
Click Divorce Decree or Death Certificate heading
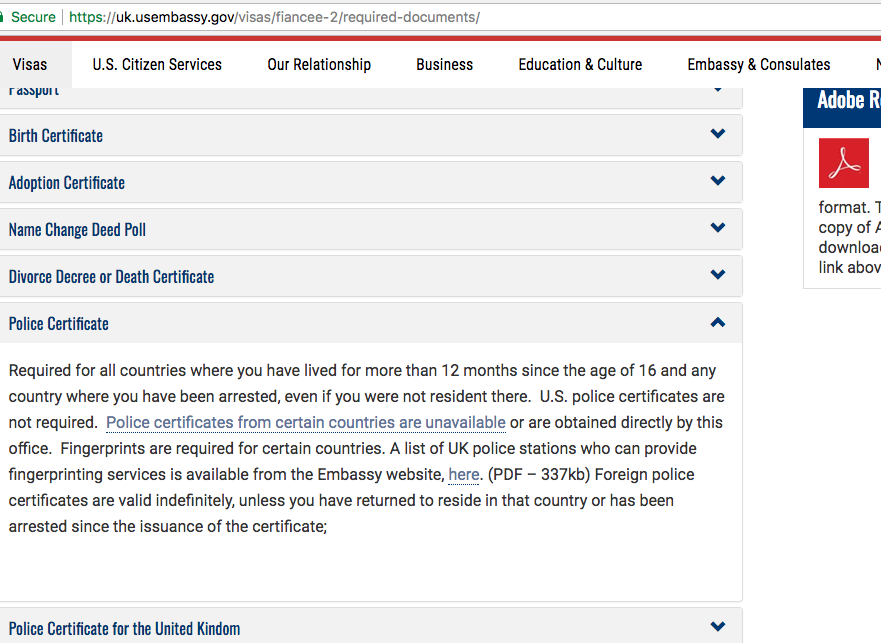(x=111, y=277)
